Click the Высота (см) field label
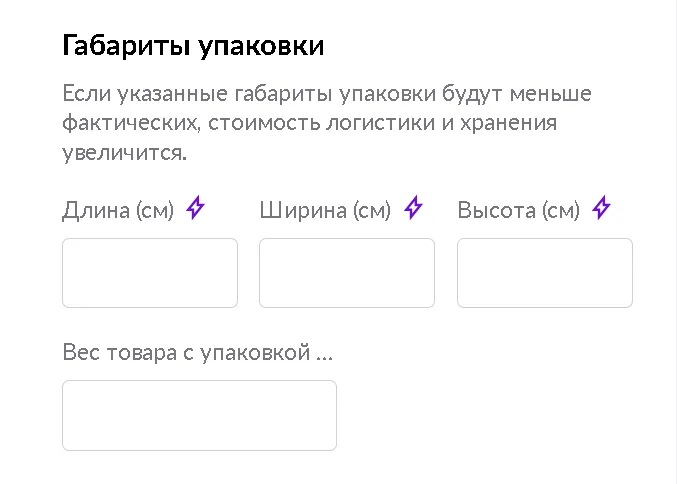The width and height of the screenshot is (677, 484). pyautogui.click(x=518, y=210)
